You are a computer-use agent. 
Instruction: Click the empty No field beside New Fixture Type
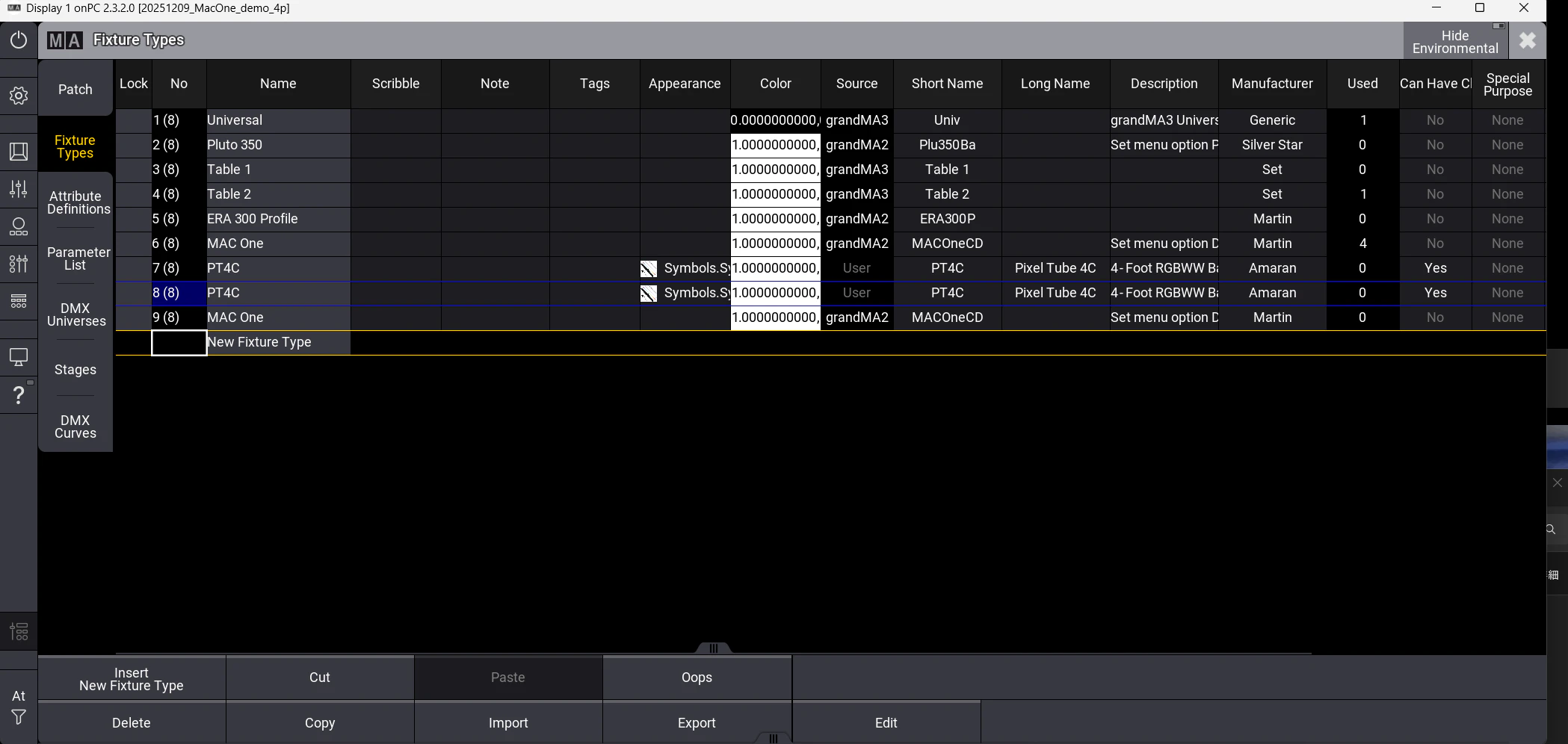tap(179, 343)
